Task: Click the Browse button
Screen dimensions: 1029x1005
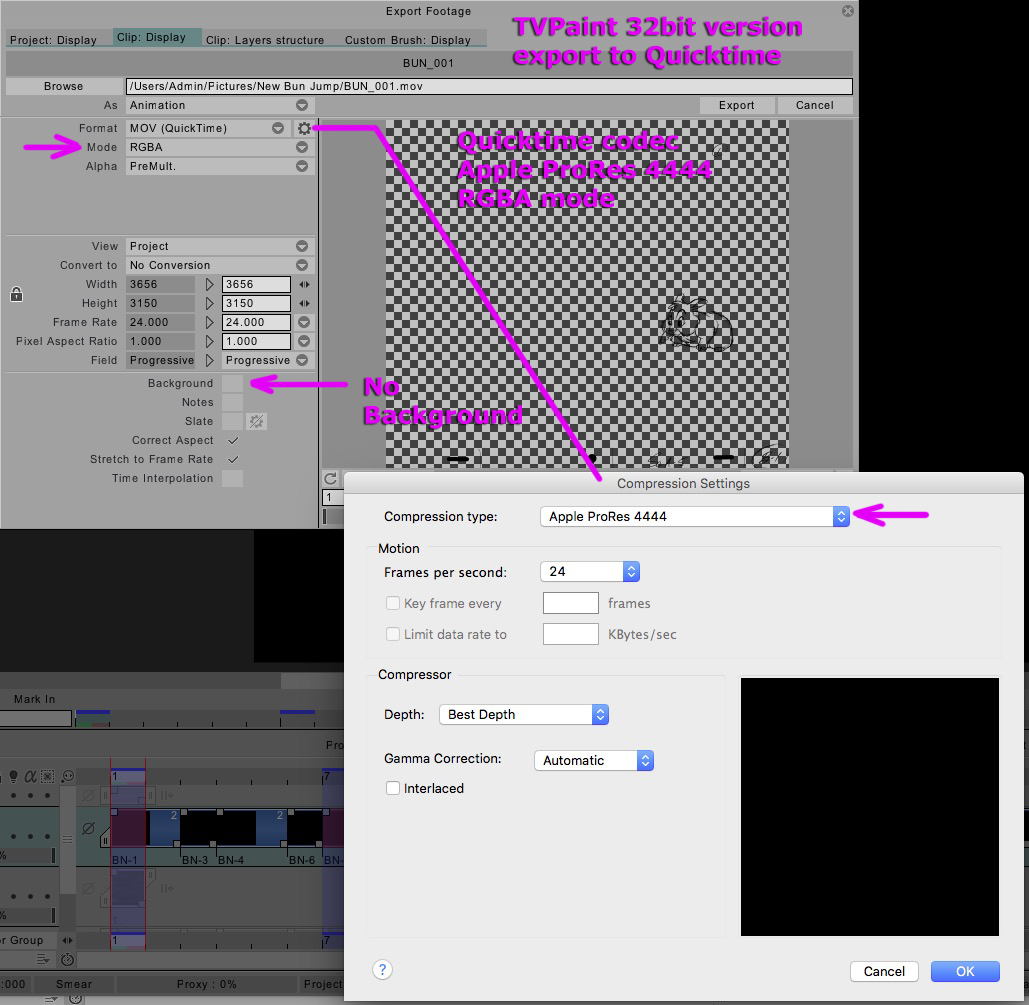Action: point(64,86)
